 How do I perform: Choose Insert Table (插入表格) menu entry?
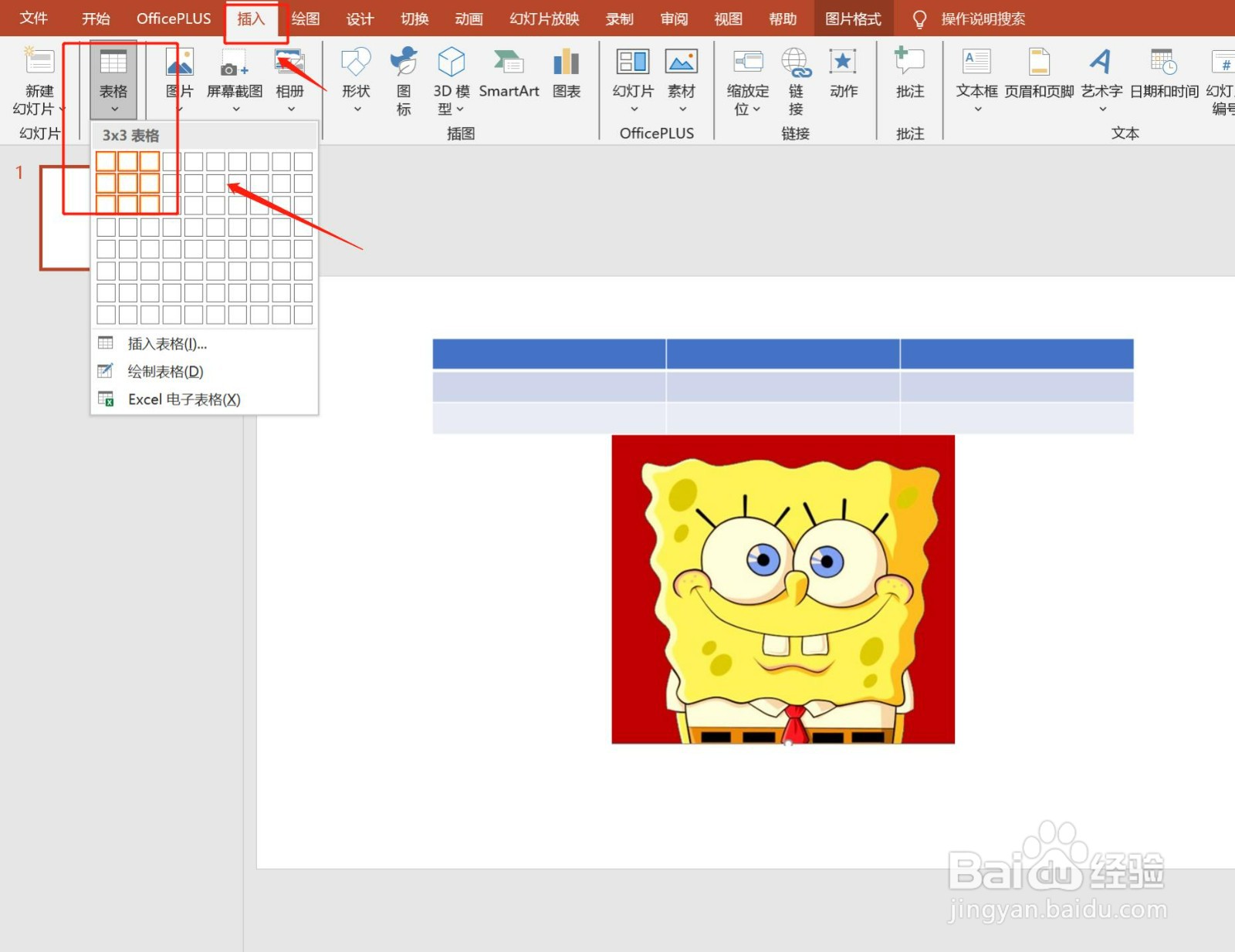(x=205, y=344)
